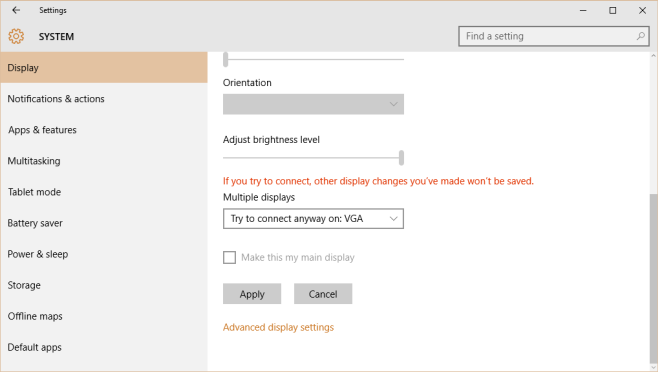The width and height of the screenshot is (658, 372).
Task: Click the System gear icon
Action: pos(16,37)
